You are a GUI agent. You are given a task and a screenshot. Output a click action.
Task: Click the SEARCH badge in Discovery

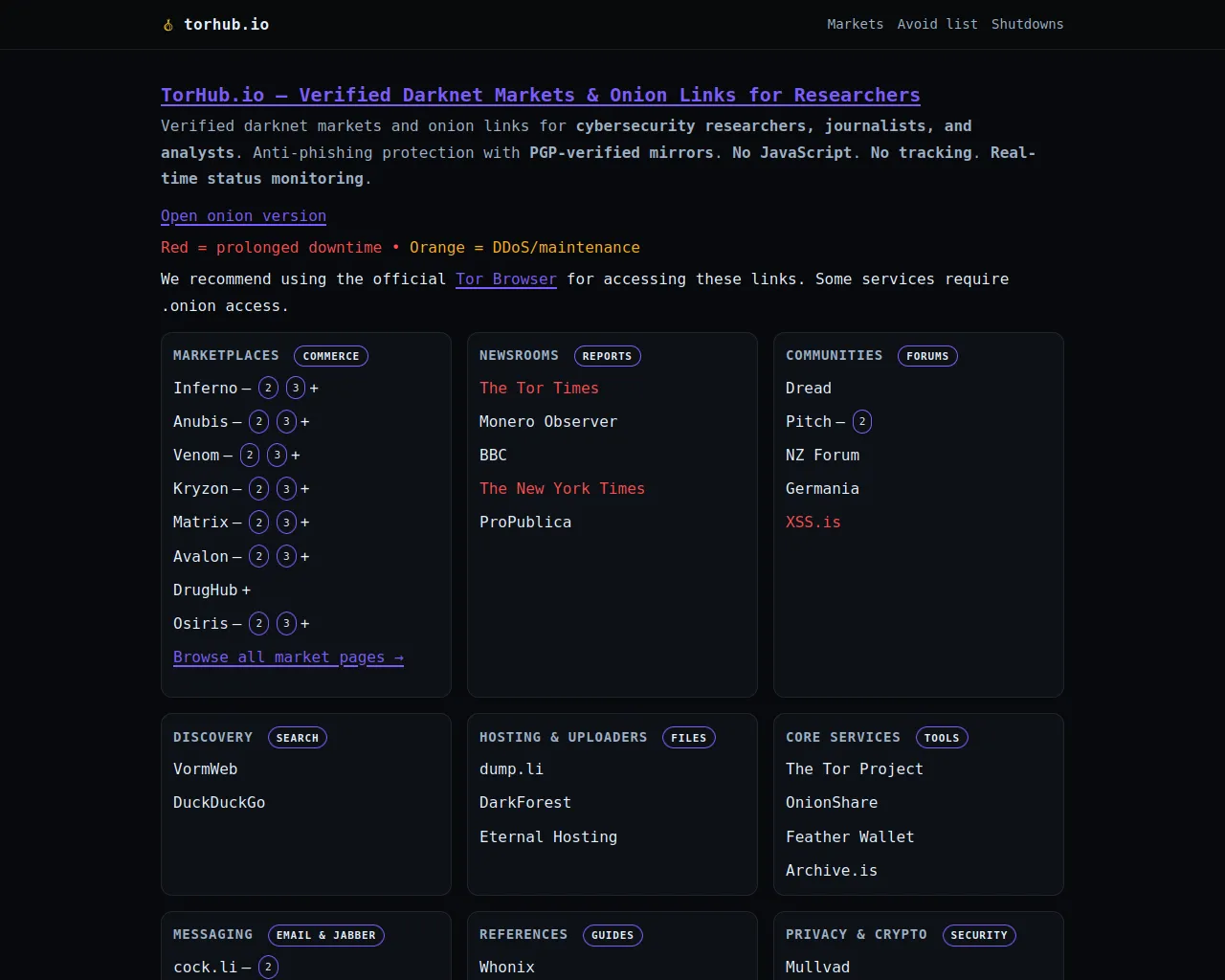[298, 738]
